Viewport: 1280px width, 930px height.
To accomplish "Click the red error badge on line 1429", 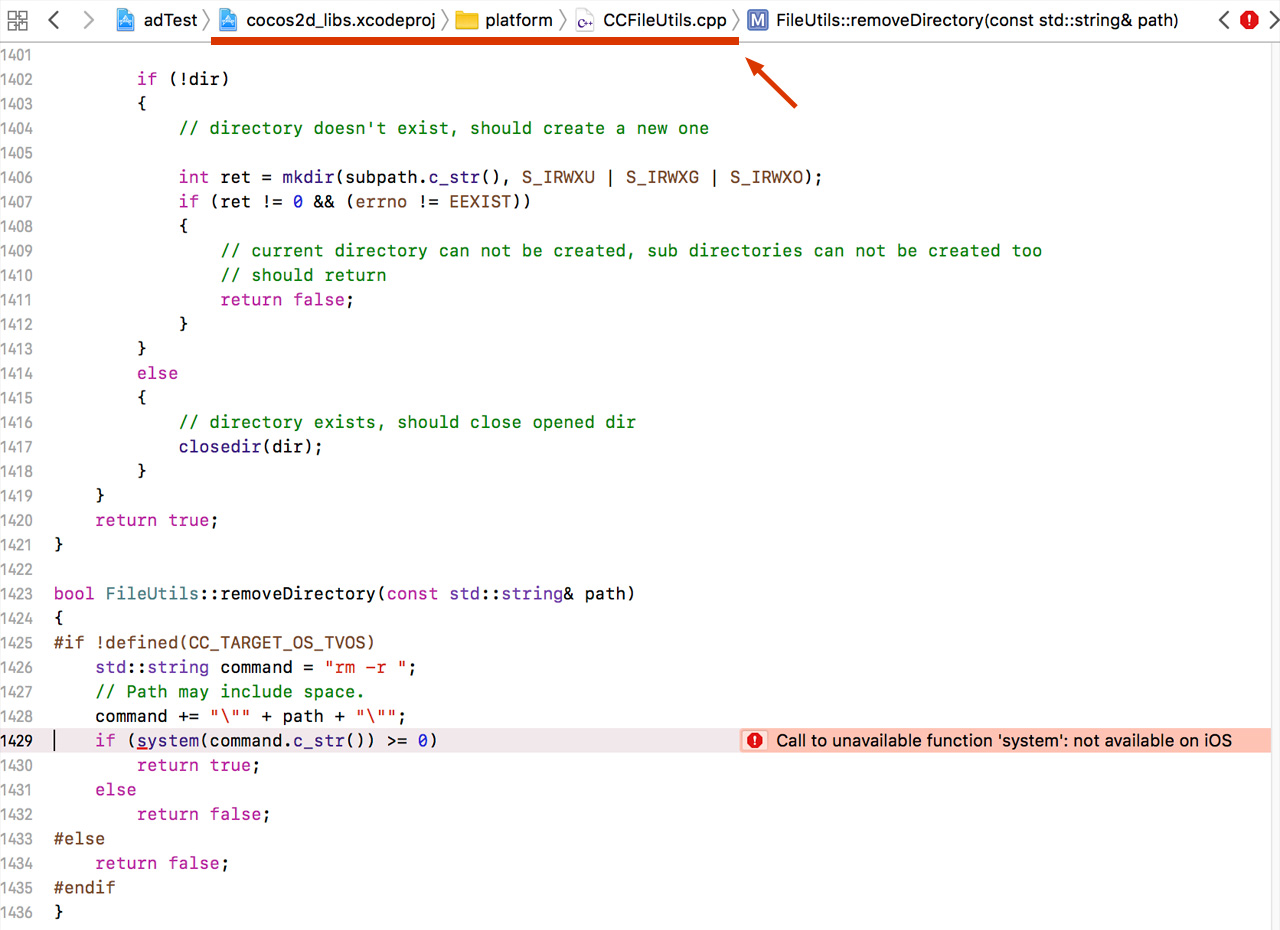I will pyautogui.click(x=755, y=741).
